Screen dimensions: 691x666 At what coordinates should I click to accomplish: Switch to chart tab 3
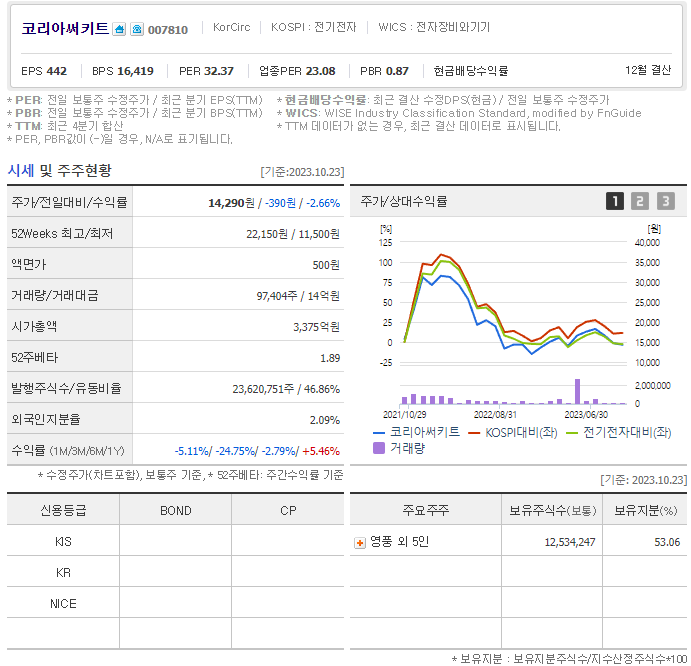666,201
